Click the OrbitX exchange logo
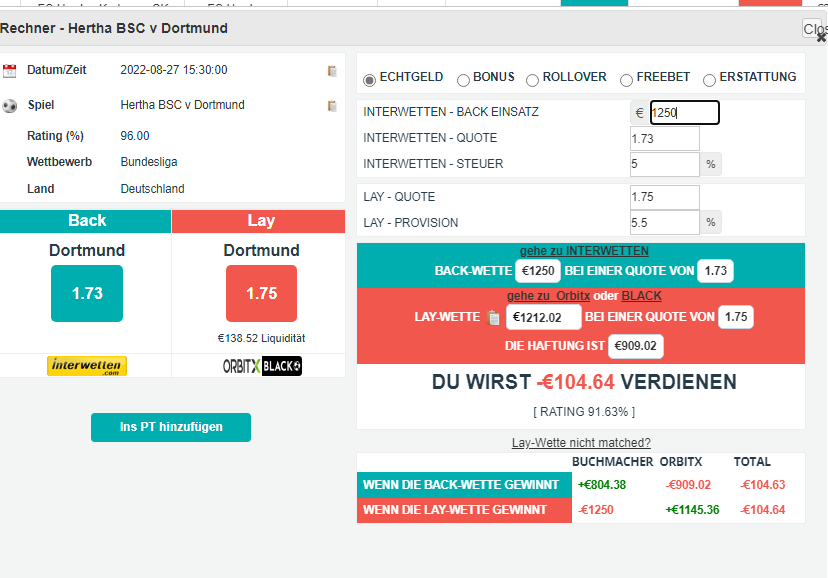 (x=241, y=366)
